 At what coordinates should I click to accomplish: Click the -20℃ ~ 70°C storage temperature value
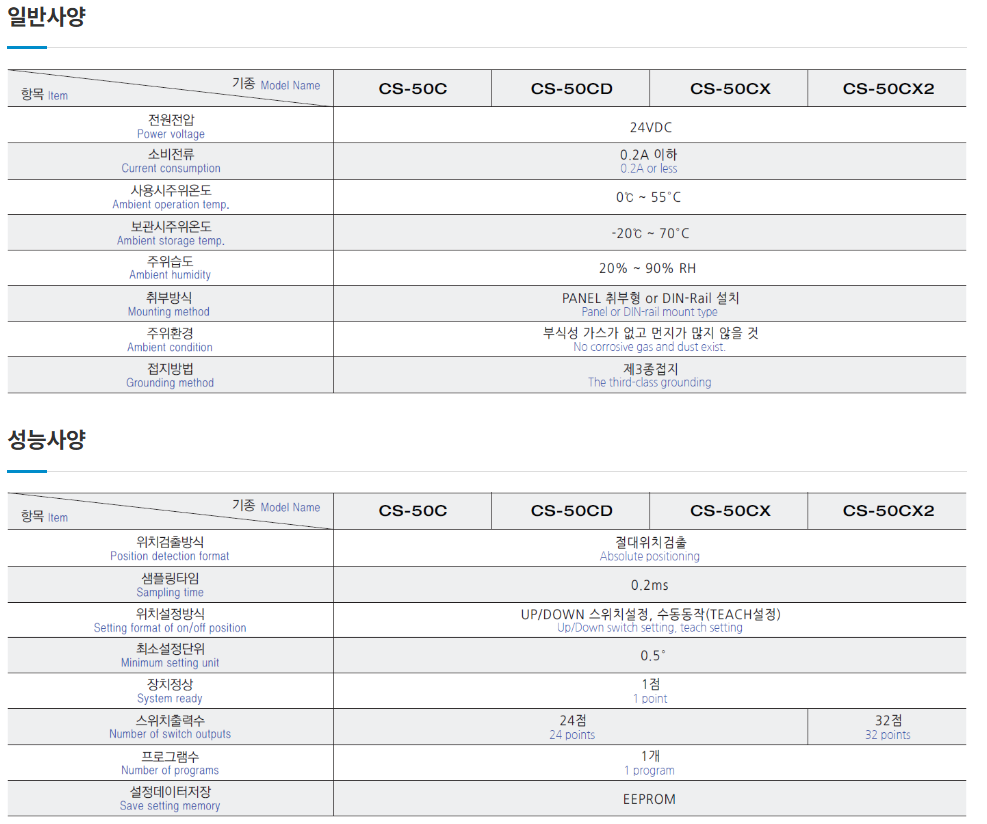(649, 233)
